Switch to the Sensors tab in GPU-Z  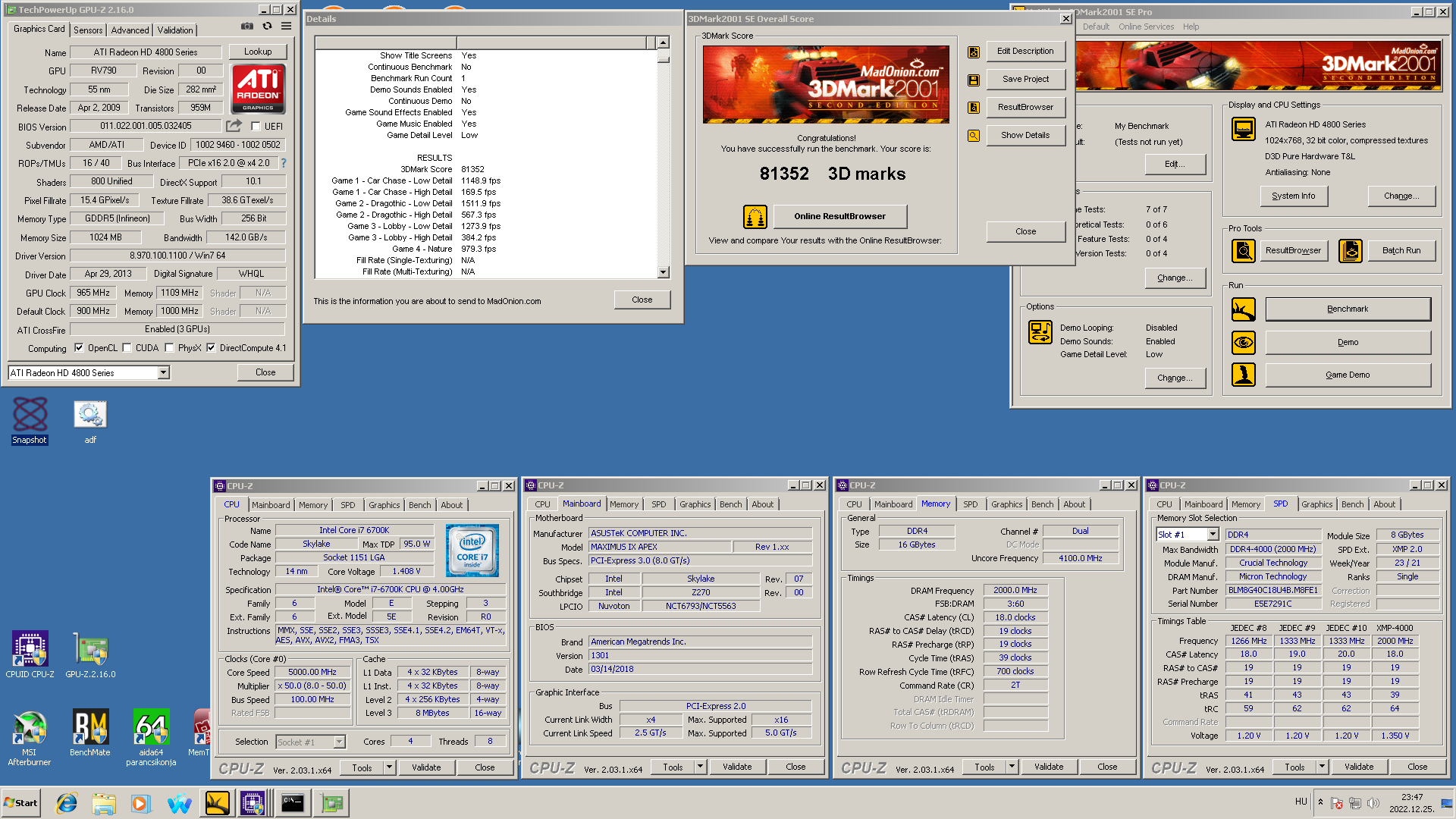88,30
